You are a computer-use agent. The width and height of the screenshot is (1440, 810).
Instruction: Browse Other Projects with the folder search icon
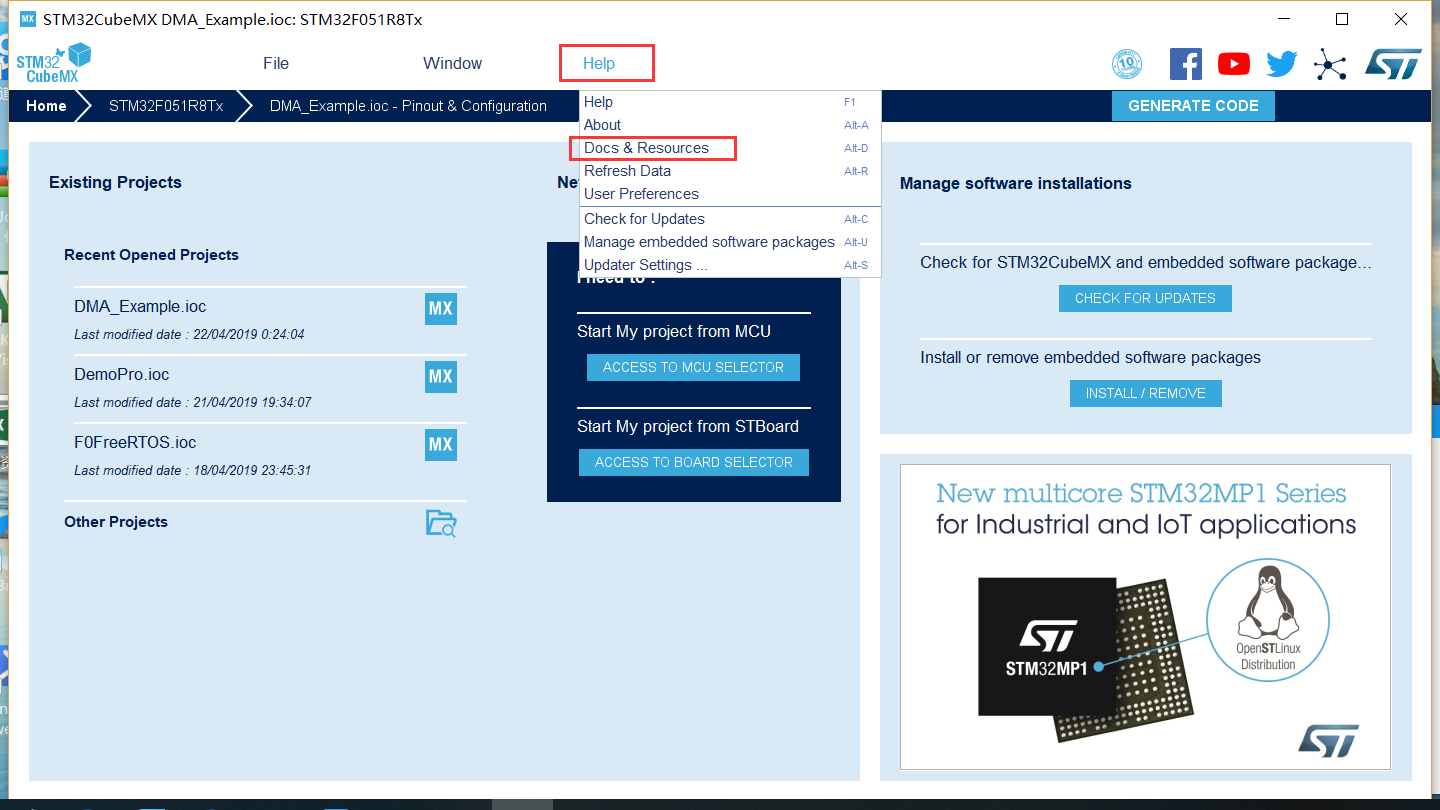[x=443, y=522]
